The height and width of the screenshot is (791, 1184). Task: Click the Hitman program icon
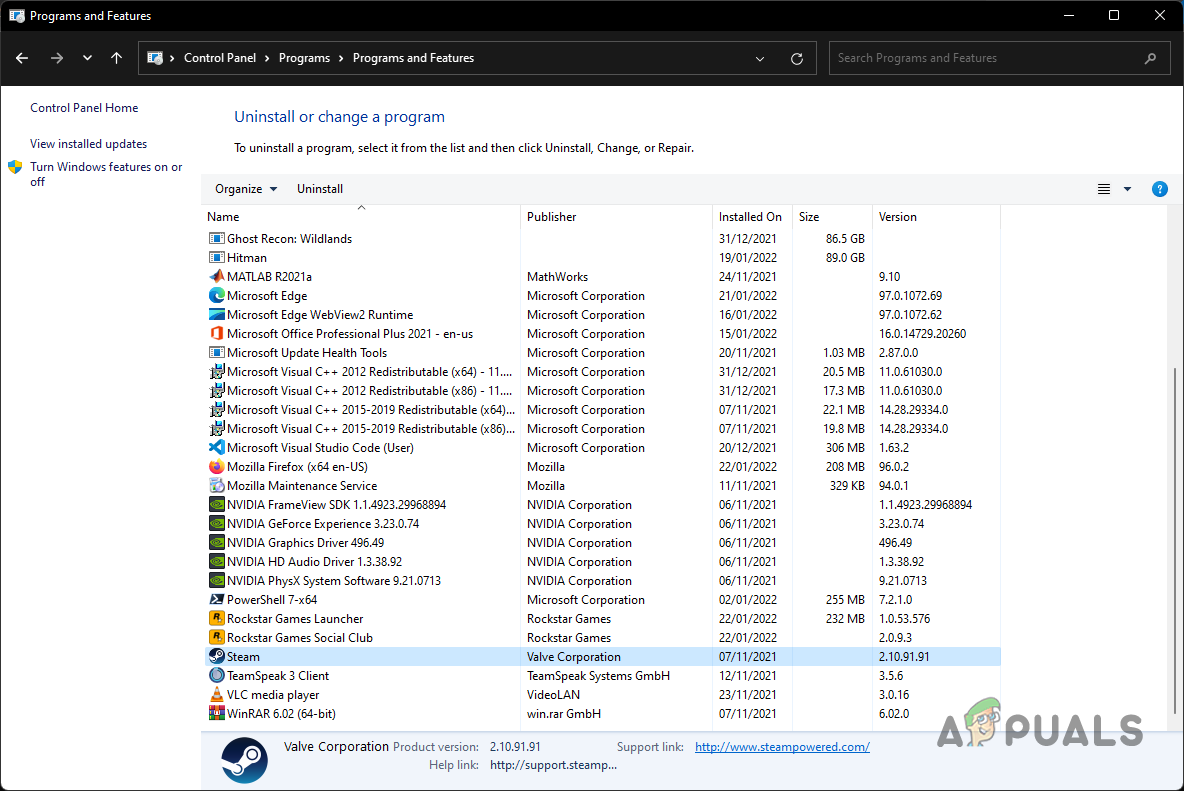click(x=217, y=257)
